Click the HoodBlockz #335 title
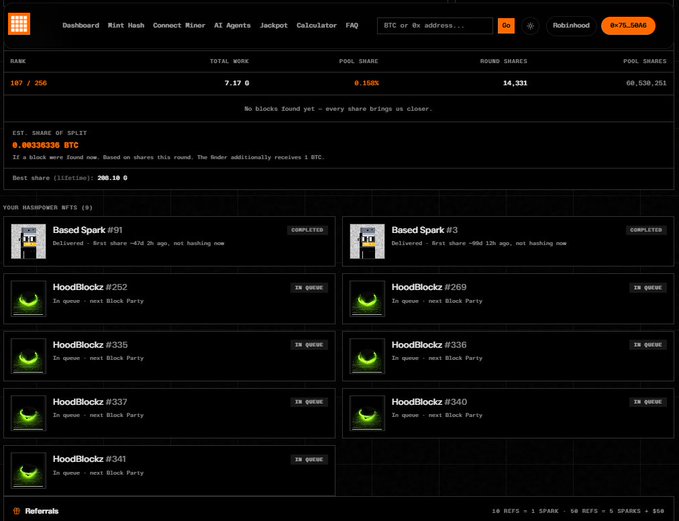 [90, 345]
